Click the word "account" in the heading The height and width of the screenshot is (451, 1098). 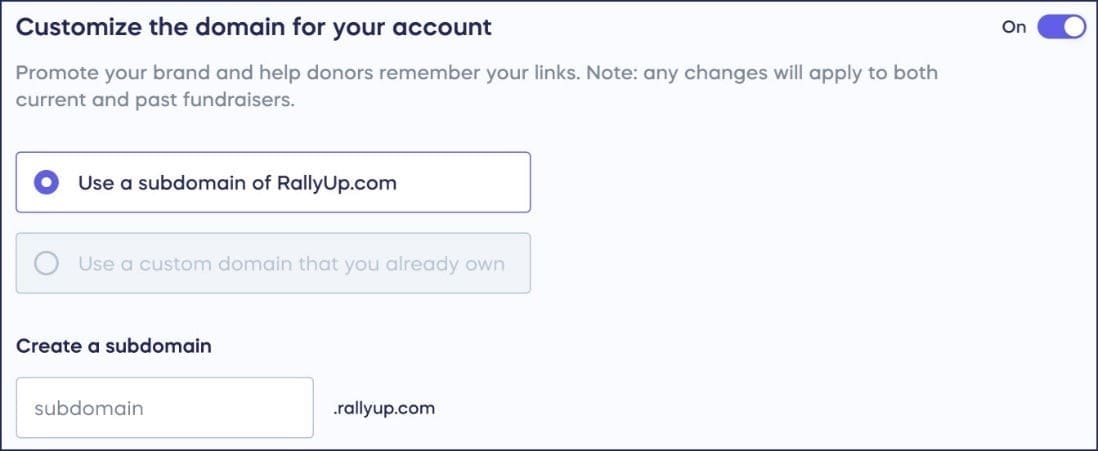pos(446,27)
